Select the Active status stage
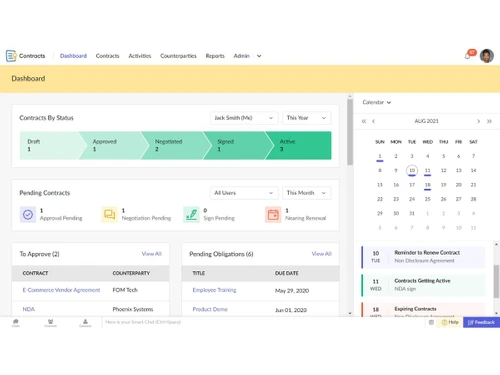Image resolution: width=500 pixels, height=375 pixels. coord(300,145)
